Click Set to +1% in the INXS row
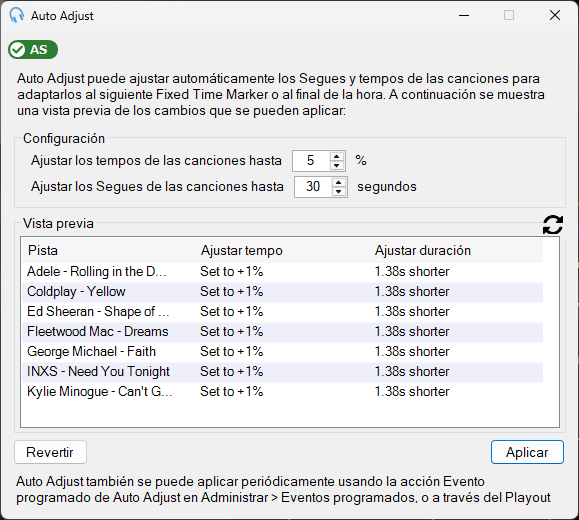 [232, 371]
